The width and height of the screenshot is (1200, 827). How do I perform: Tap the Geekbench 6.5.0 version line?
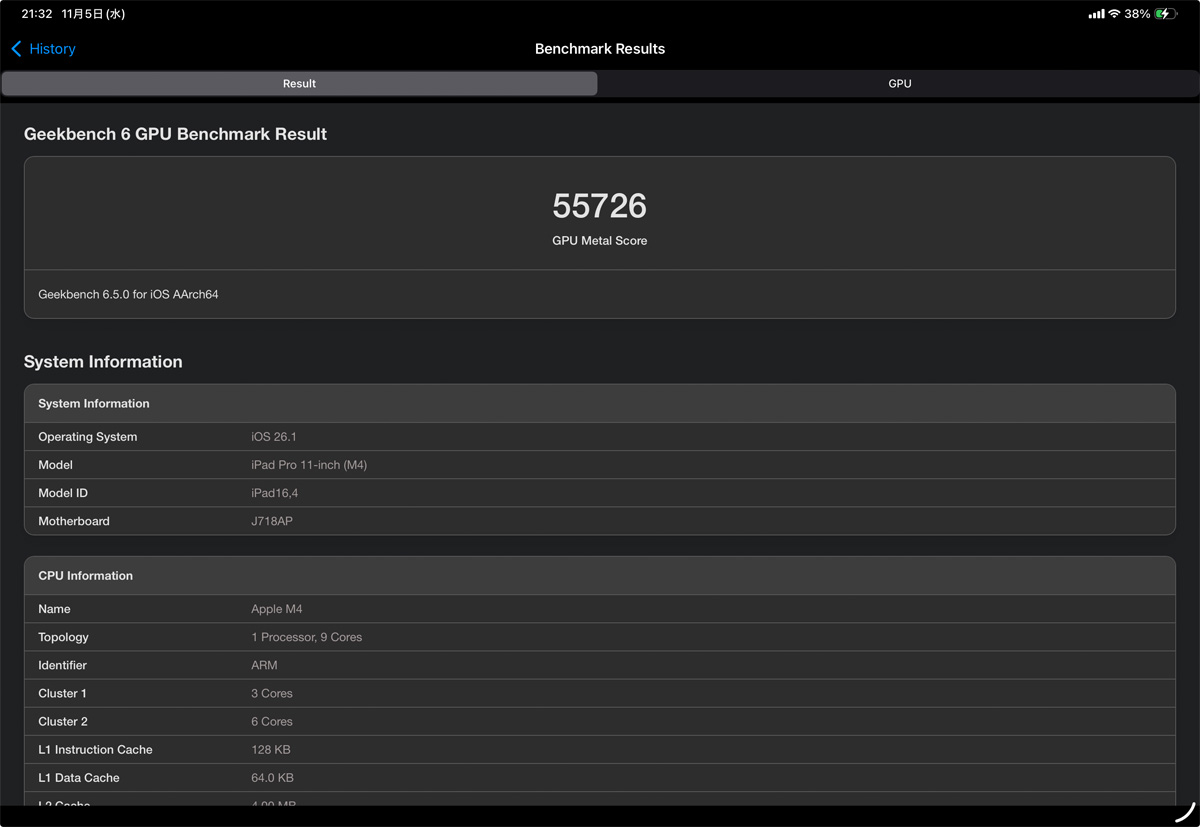click(128, 294)
